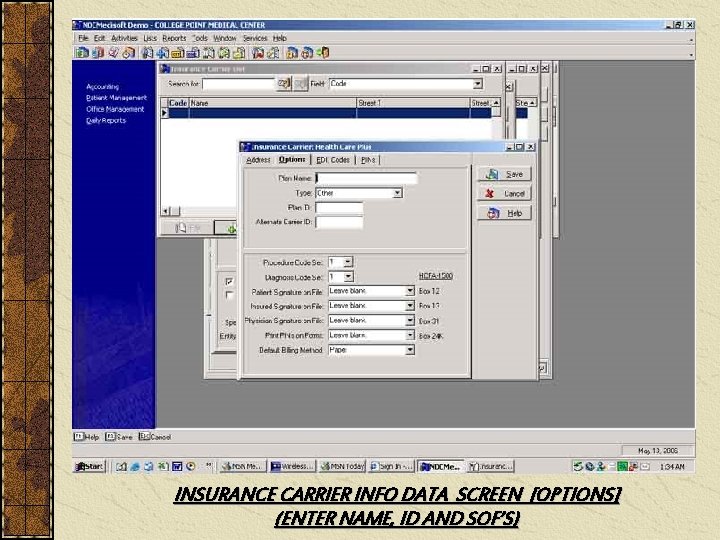Viewport: 720px width, 540px height.
Task: Open the Activities menu
Action: coord(124,38)
